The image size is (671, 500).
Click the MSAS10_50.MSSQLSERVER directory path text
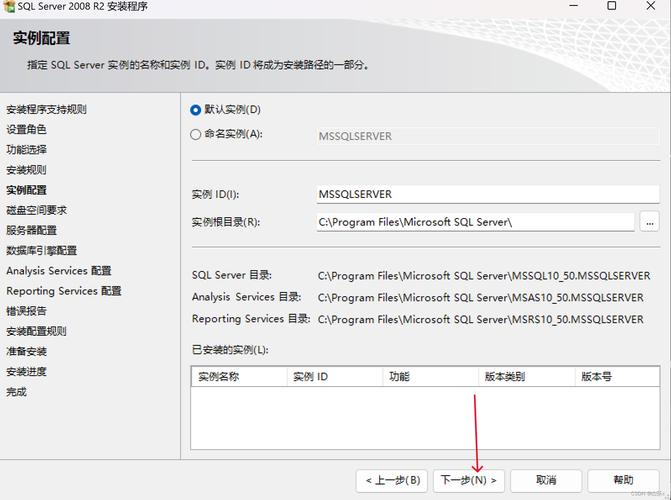481,298
